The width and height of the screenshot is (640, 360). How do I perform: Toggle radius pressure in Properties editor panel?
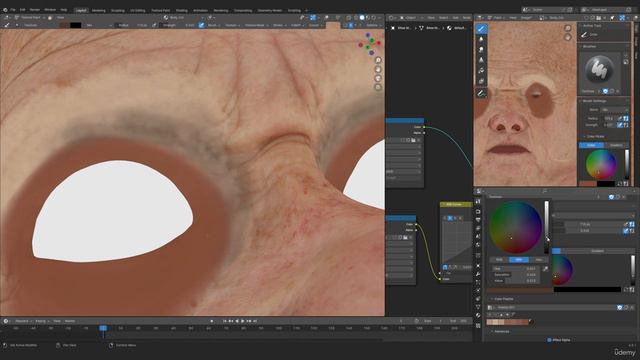[626, 224]
